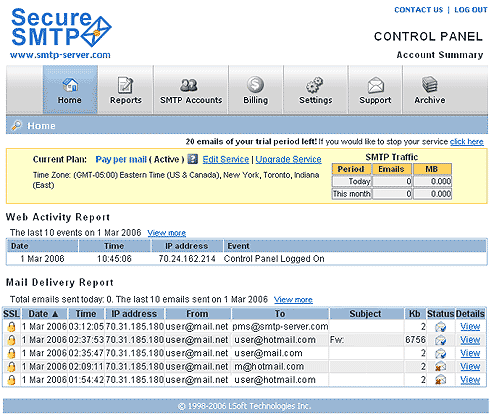Click the LOG OUT link
494x419 pixels.
[471, 10]
